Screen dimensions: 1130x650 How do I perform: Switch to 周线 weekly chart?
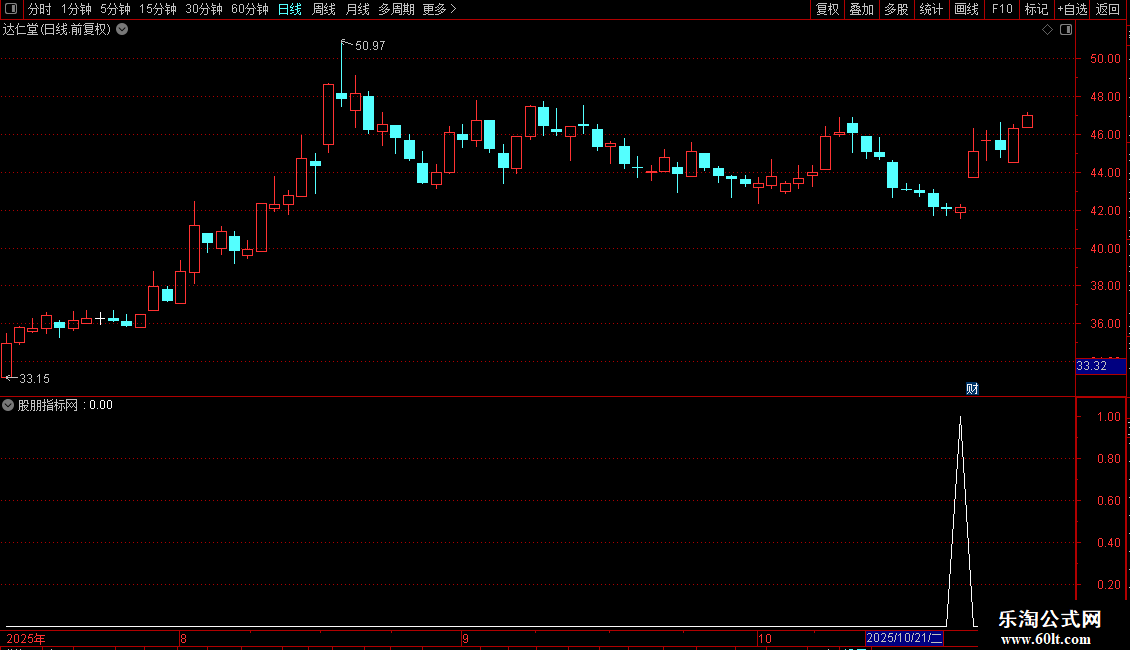click(324, 9)
